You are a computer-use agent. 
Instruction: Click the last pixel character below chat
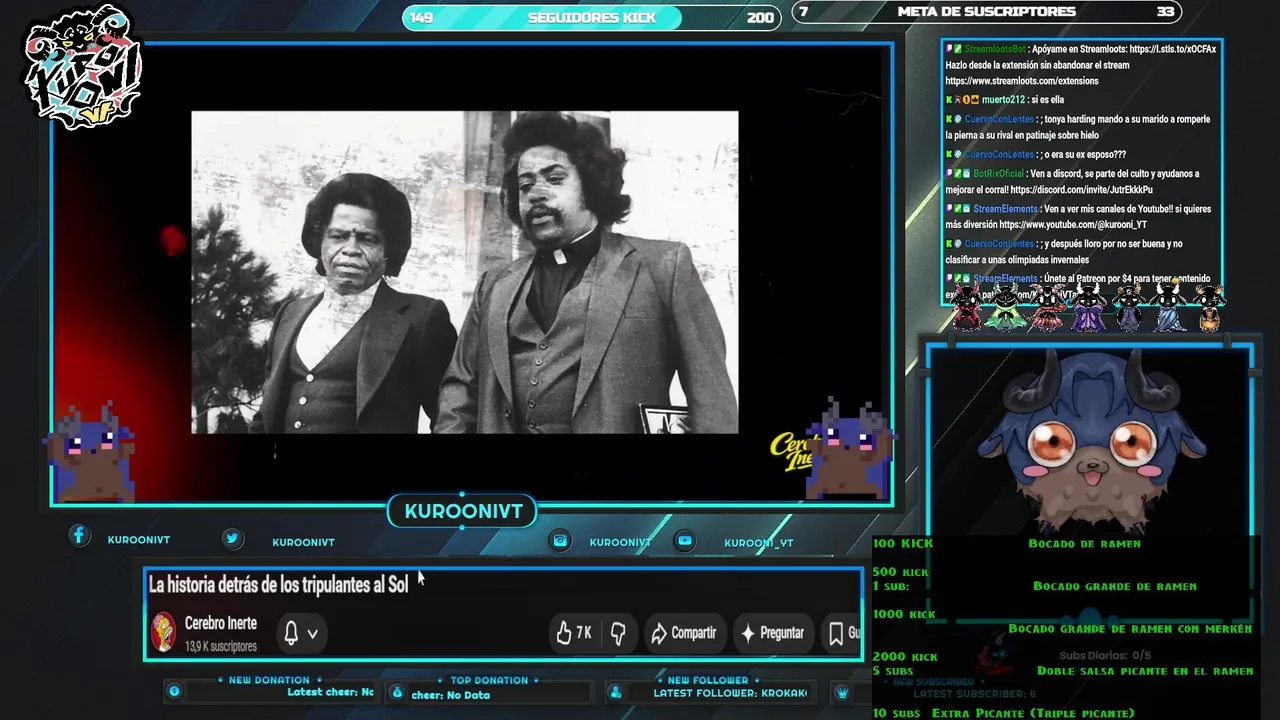click(x=1209, y=307)
